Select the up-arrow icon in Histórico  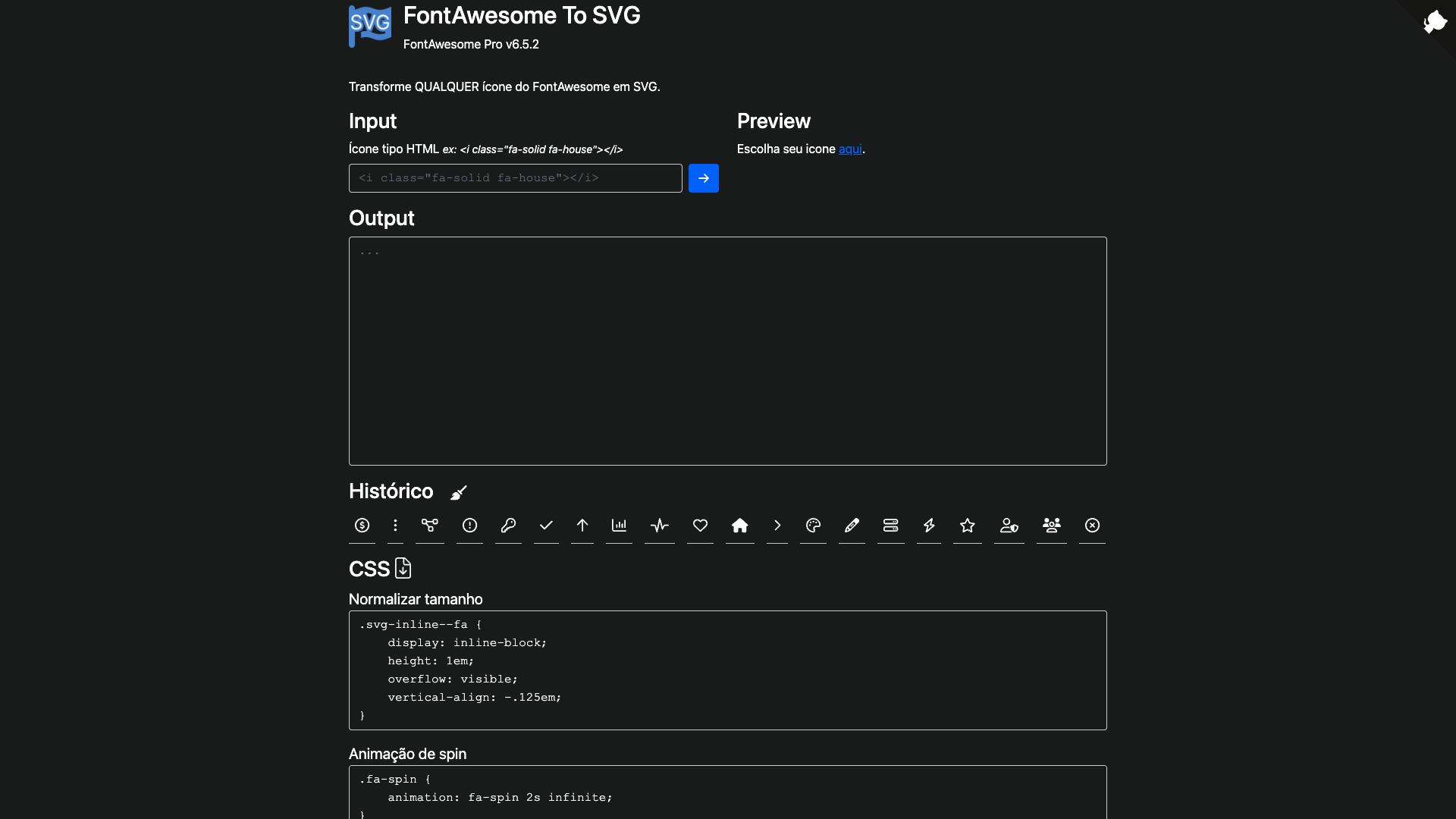tap(582, 526)
